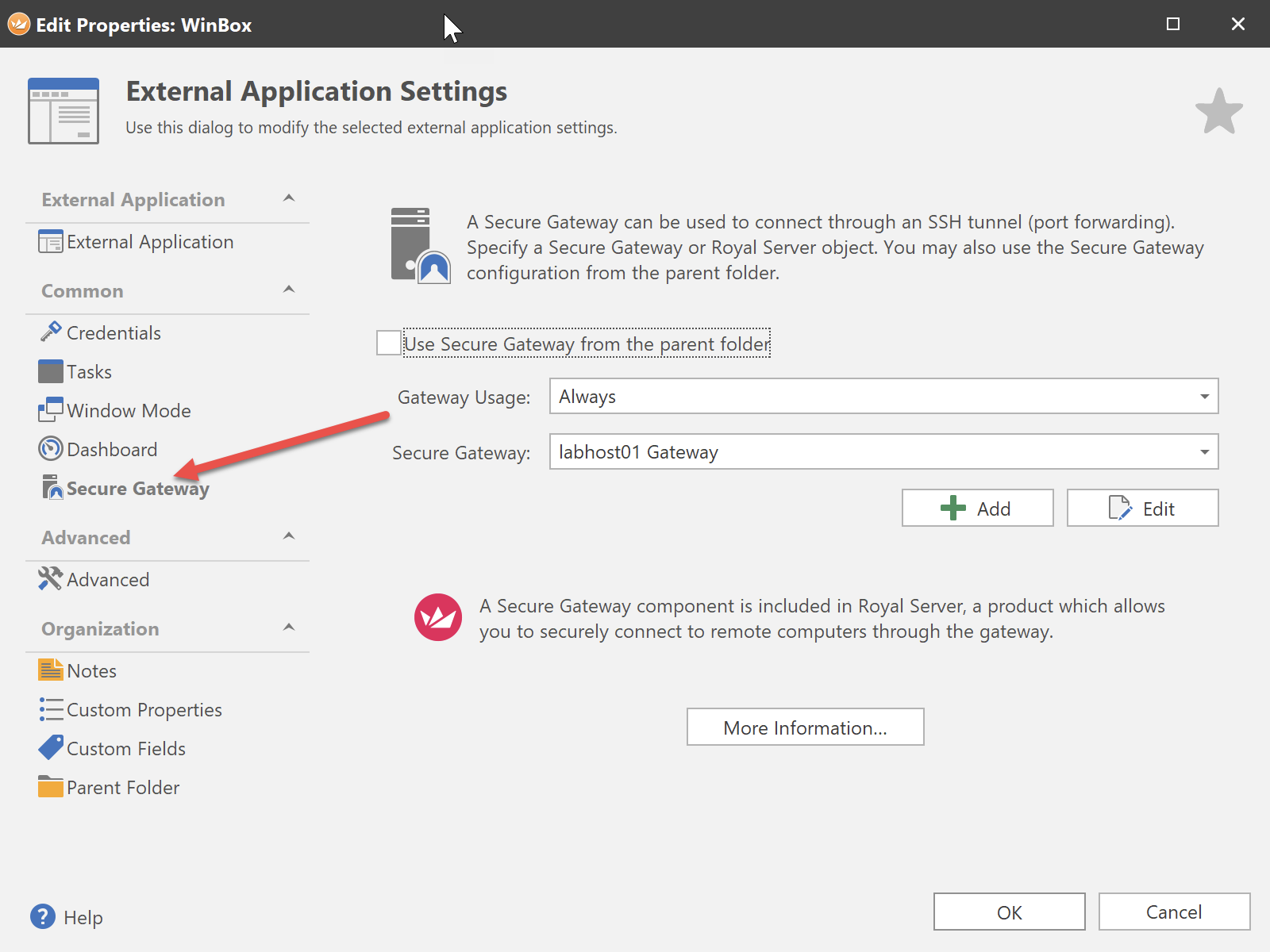The image size is (1270, 952).
Task: Click the Credentials key icon
Action: coord(51,332)
